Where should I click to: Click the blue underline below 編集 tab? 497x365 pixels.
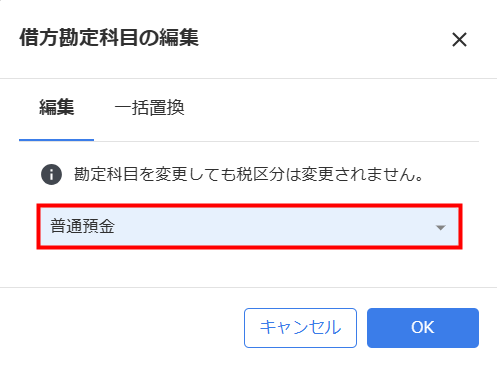(x=56, y=140)
